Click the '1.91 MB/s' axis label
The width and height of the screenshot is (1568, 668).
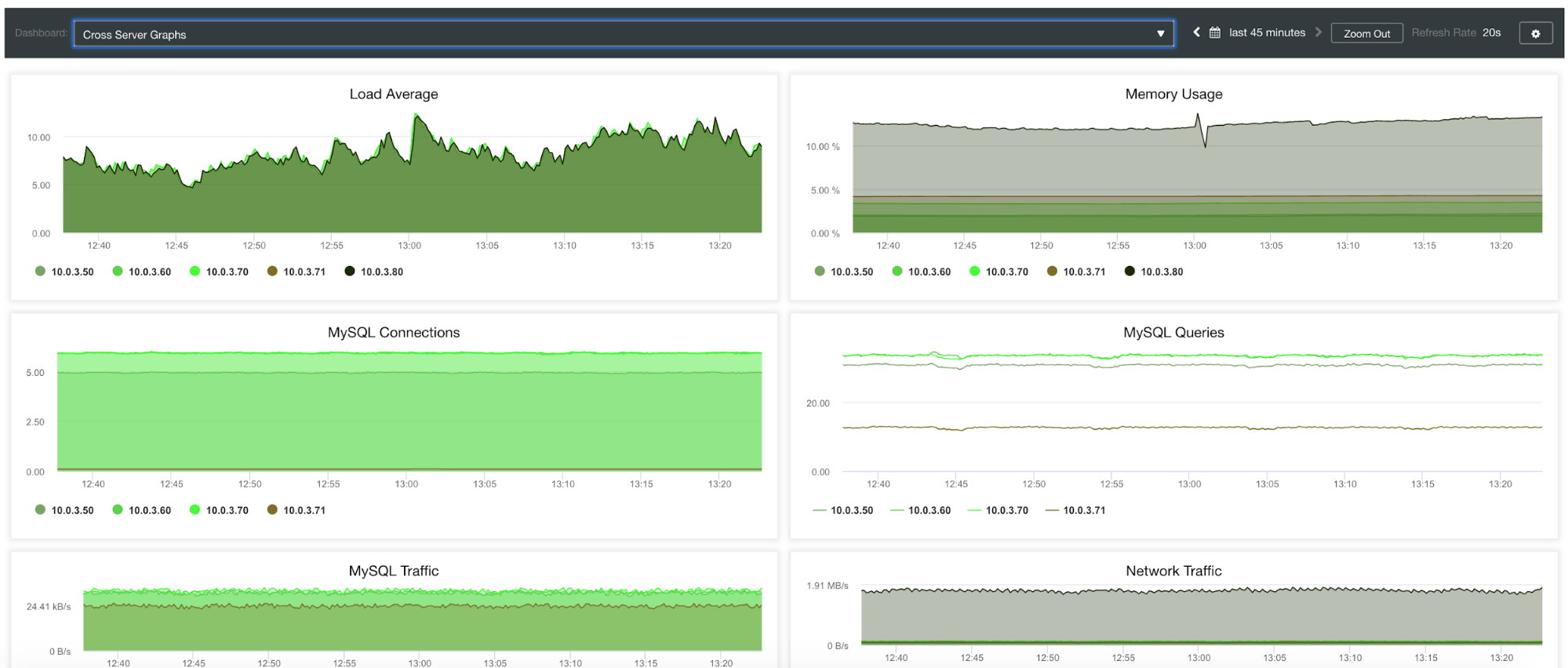click(x=828, y=586)
